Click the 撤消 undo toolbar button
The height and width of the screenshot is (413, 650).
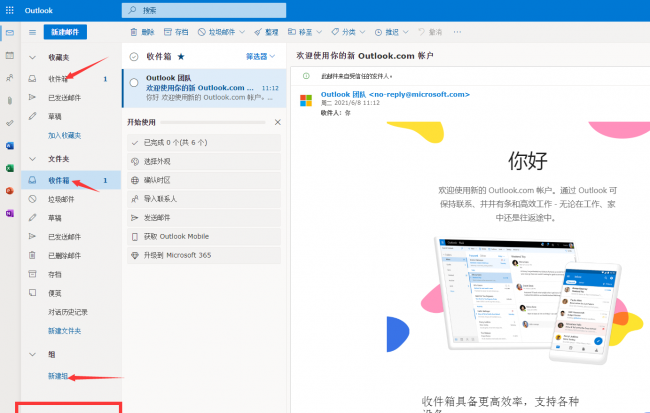[430, 32]
